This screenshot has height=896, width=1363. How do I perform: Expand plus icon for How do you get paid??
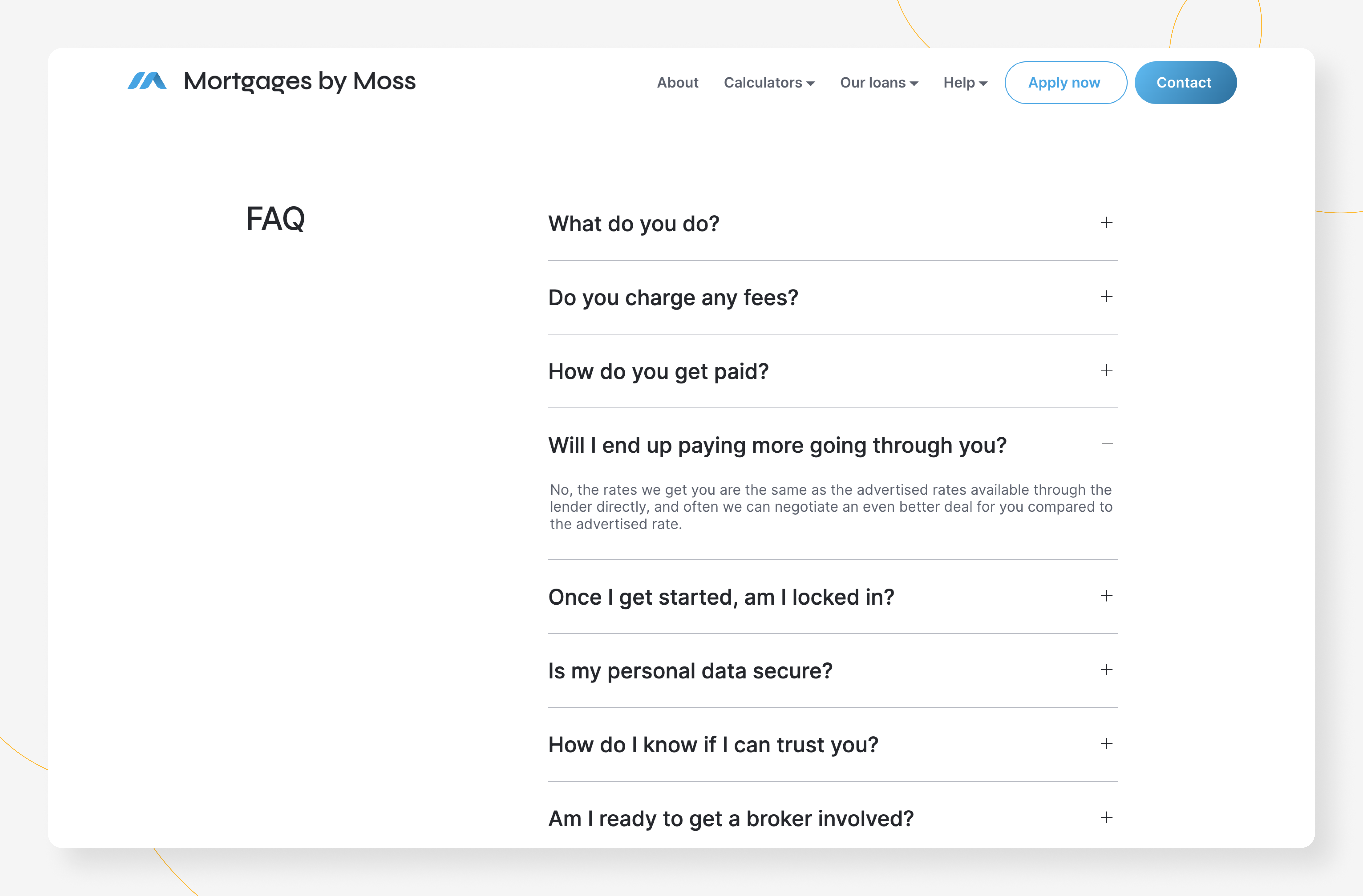(x=1106, y=370)
